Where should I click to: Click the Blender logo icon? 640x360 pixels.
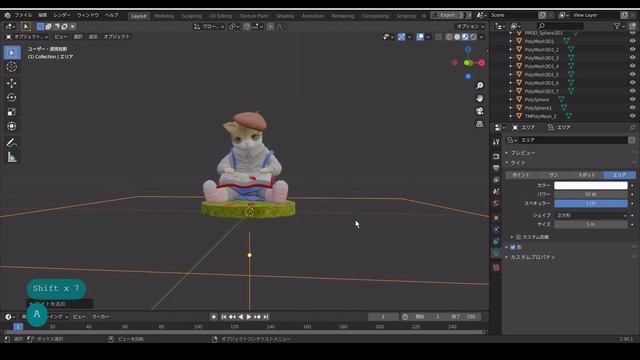[x=7, y=15]
